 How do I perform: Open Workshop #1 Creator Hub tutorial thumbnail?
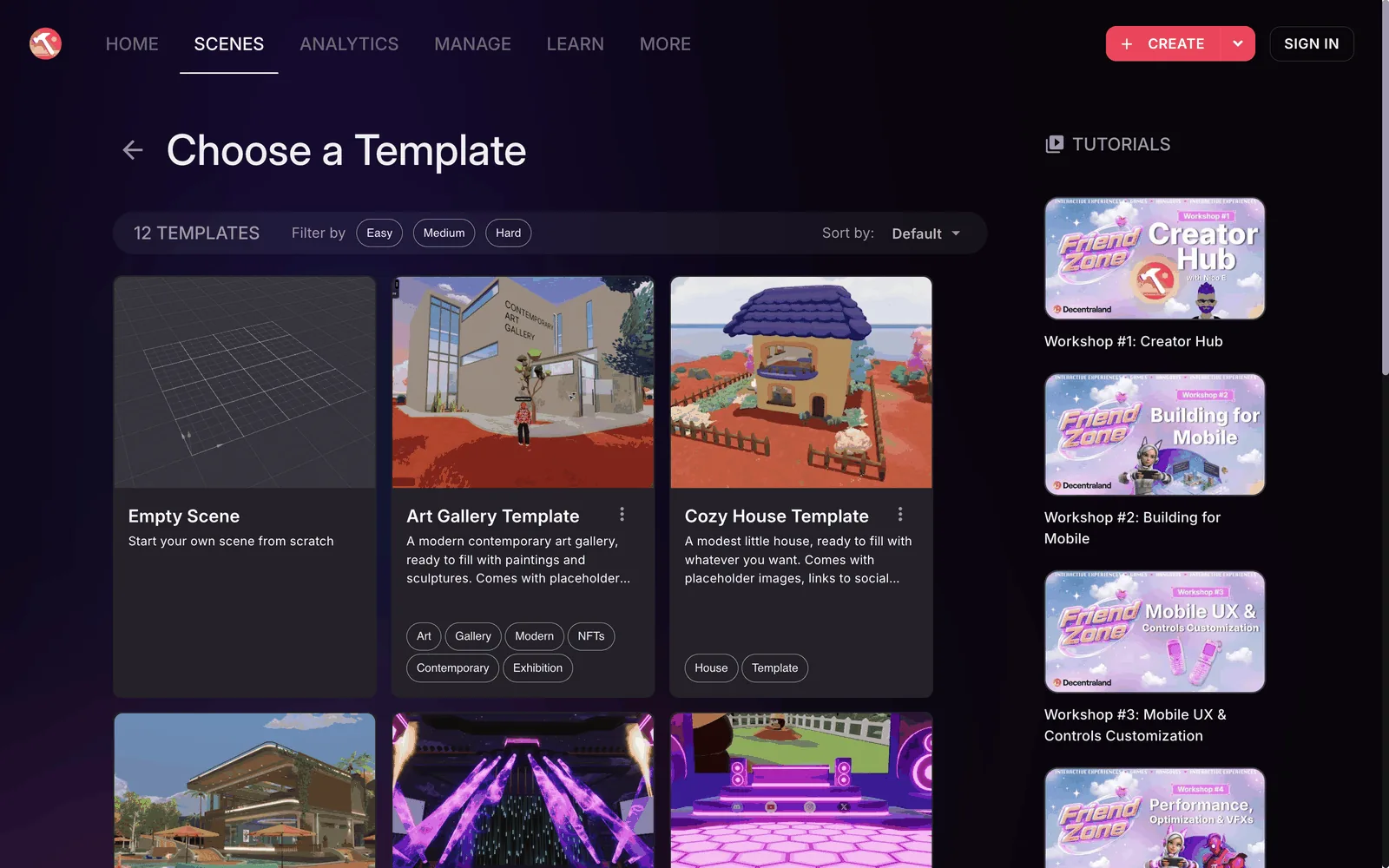coord(1155,259)
